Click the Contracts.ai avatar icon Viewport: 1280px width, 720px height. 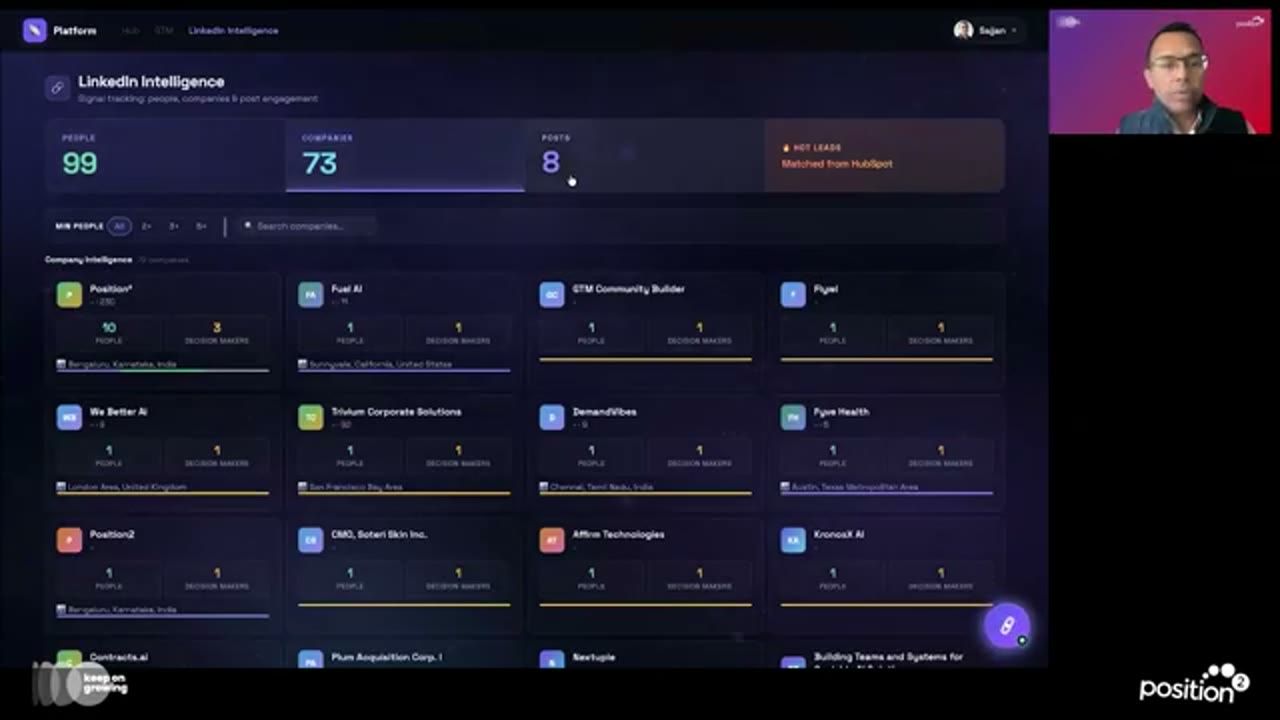pos(69,660)
